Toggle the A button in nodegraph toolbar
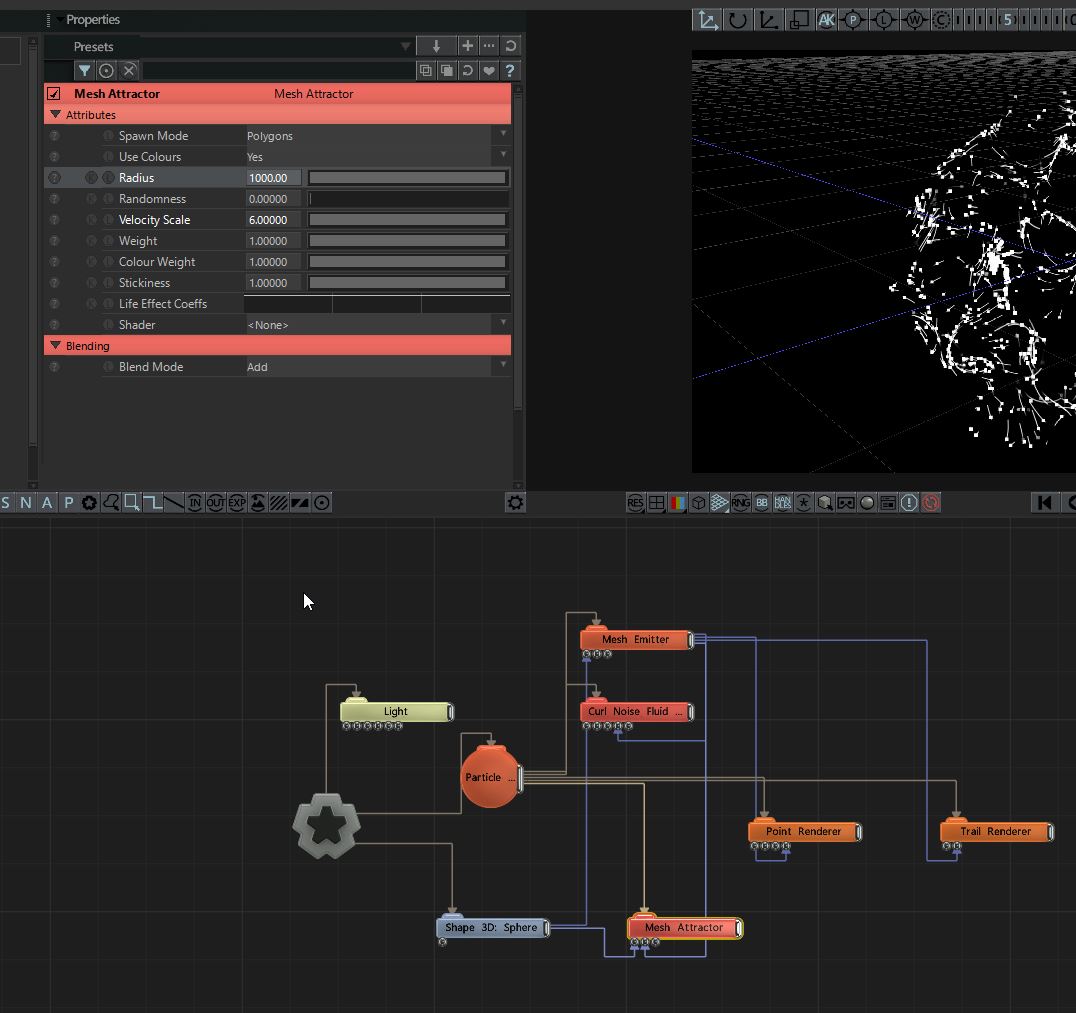Image resolution: width=1076 pixels, height=1013 pixels. pos(47,503)
